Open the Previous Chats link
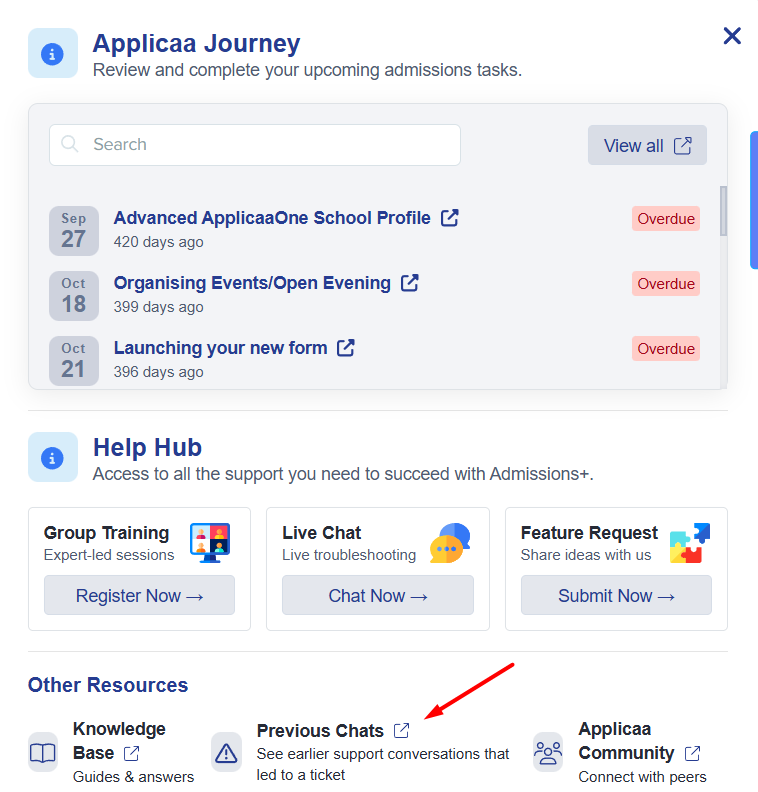The width and height of the screenshot is (758, 792). (320, 731)
